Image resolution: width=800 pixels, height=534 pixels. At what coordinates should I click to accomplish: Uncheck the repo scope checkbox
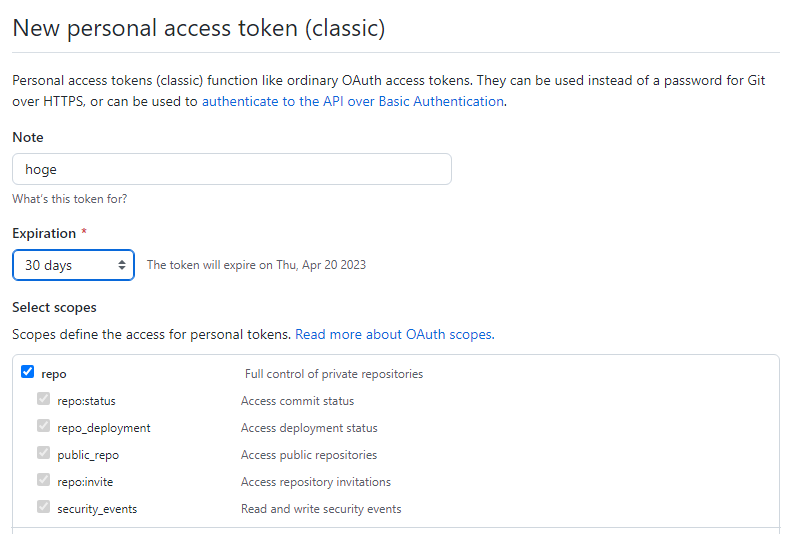pos(28,372)
